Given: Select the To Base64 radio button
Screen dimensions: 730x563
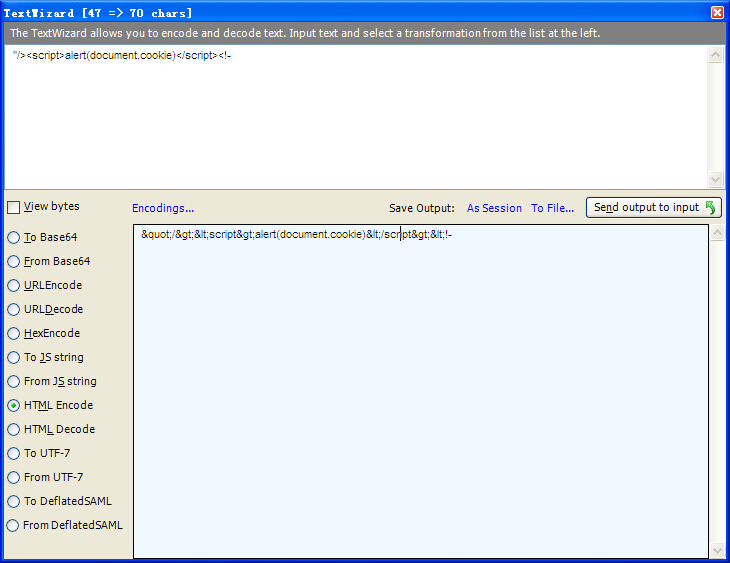Looking at the screenshot, I should tap(14, 237).
